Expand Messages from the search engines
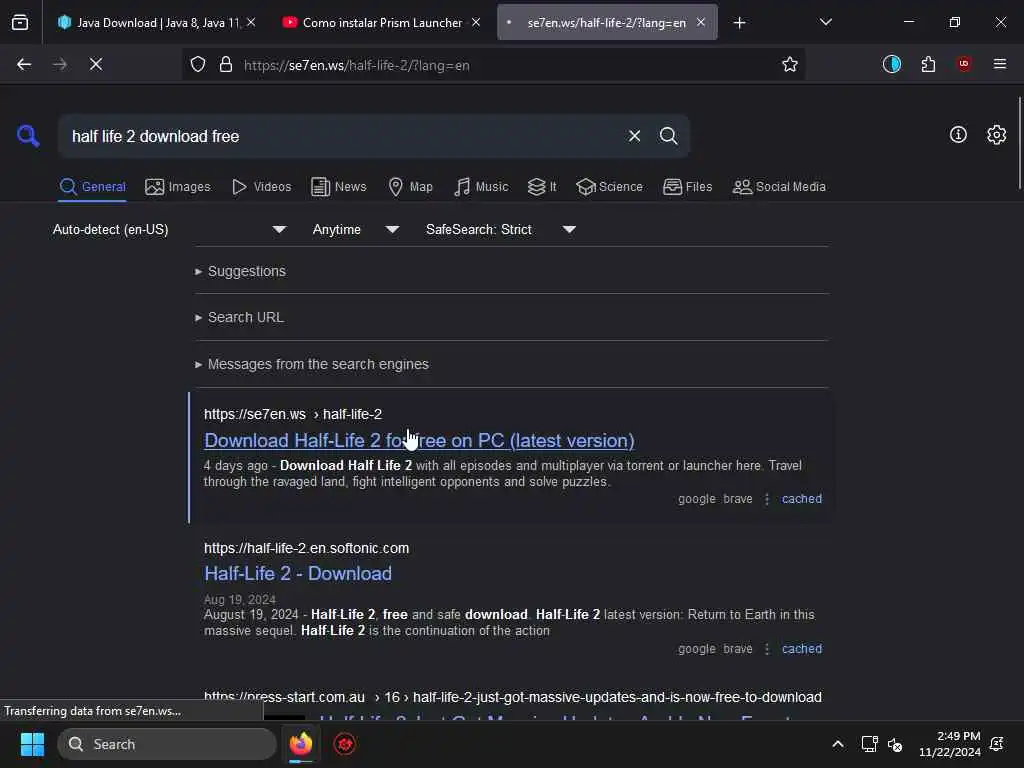The image size is (1024, 768). pos(312,364)
